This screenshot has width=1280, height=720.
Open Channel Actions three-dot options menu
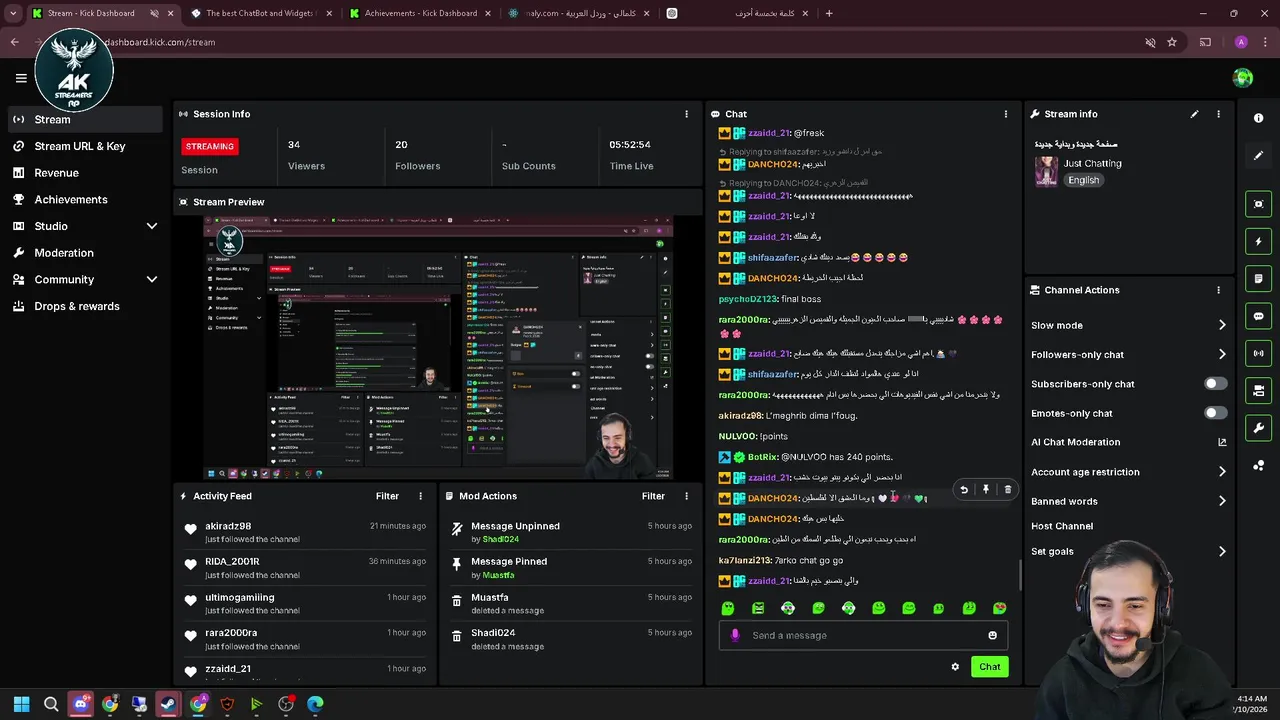pyautogui.click(x=1218, y=290)
